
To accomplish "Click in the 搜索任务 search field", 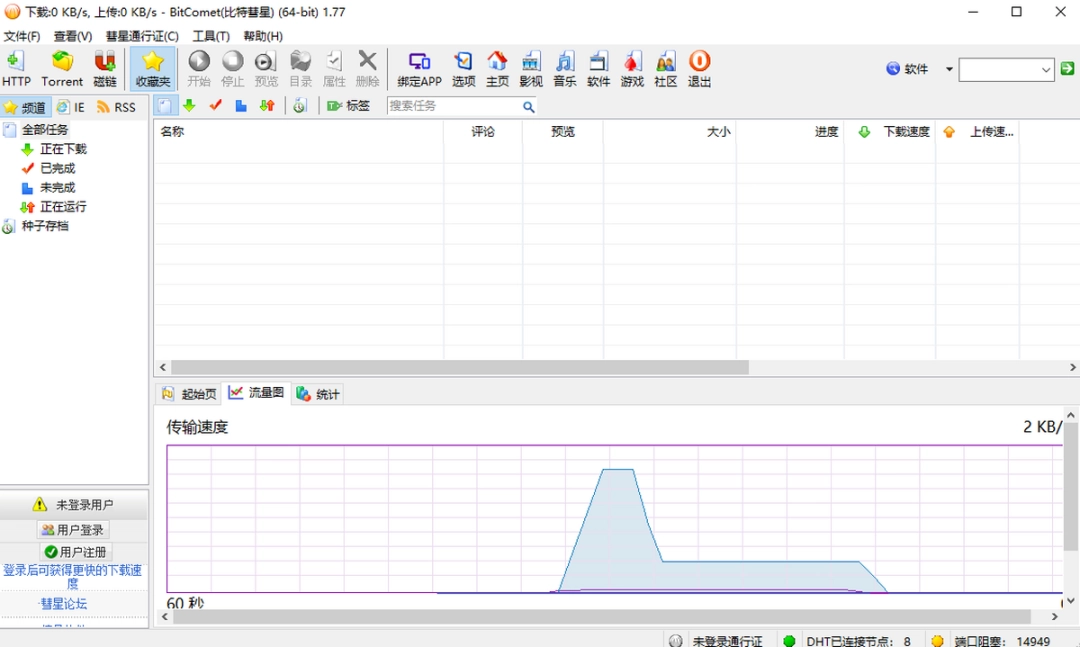I will coord(453,106).
